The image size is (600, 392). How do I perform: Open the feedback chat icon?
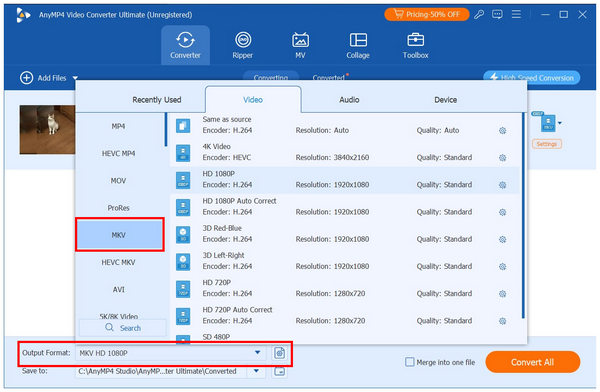tap(497, 15)
